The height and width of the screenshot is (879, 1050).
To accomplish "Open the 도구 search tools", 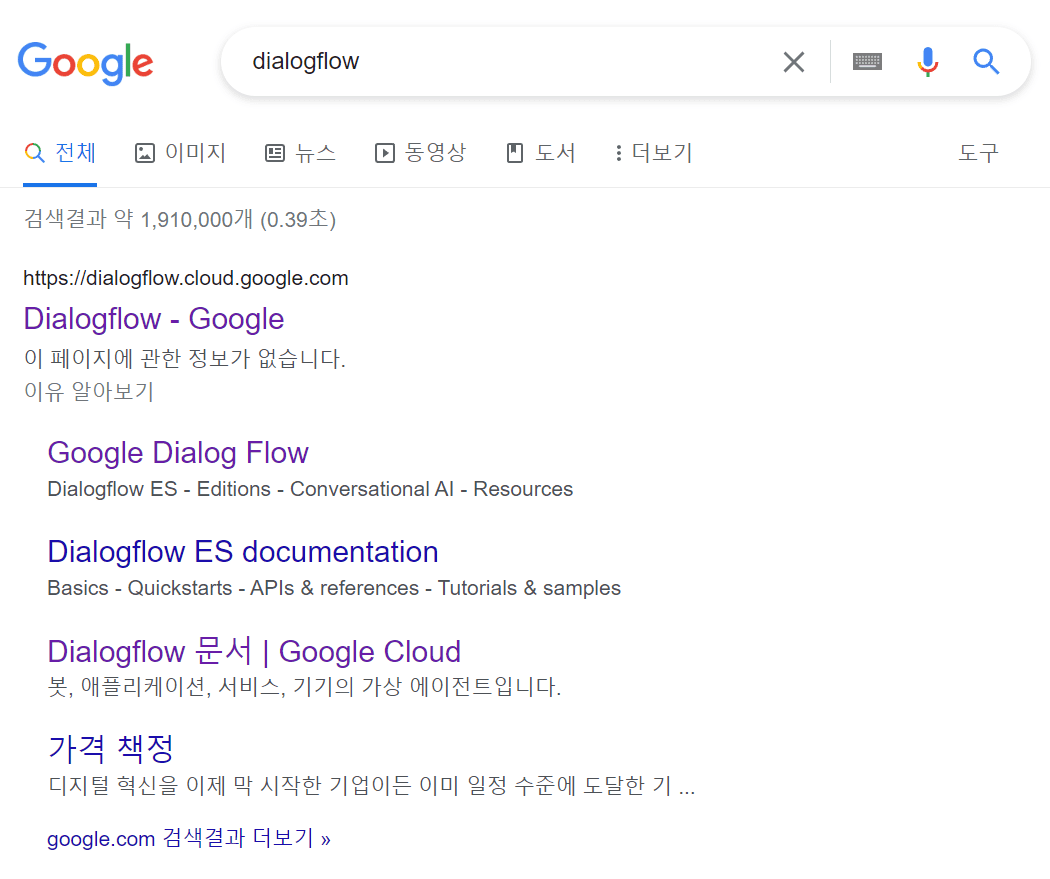I will 978,153.
